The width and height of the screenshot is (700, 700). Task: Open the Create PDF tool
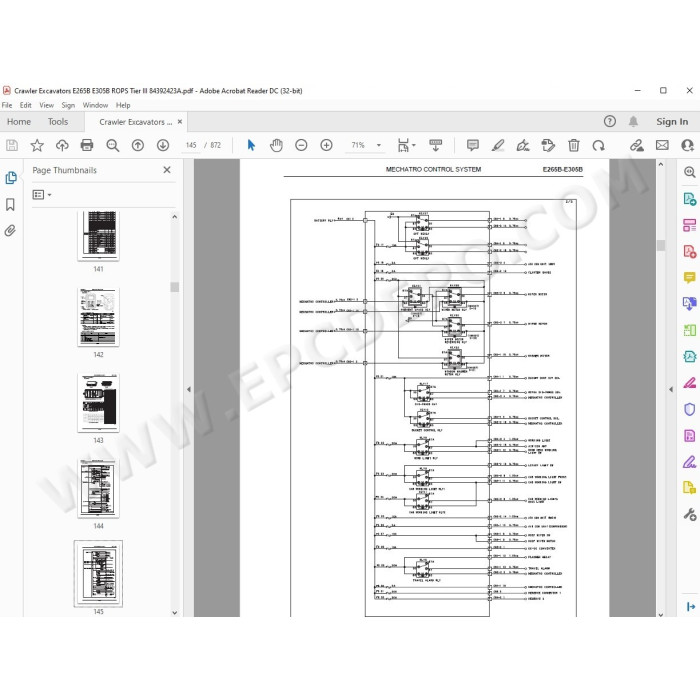690,251
